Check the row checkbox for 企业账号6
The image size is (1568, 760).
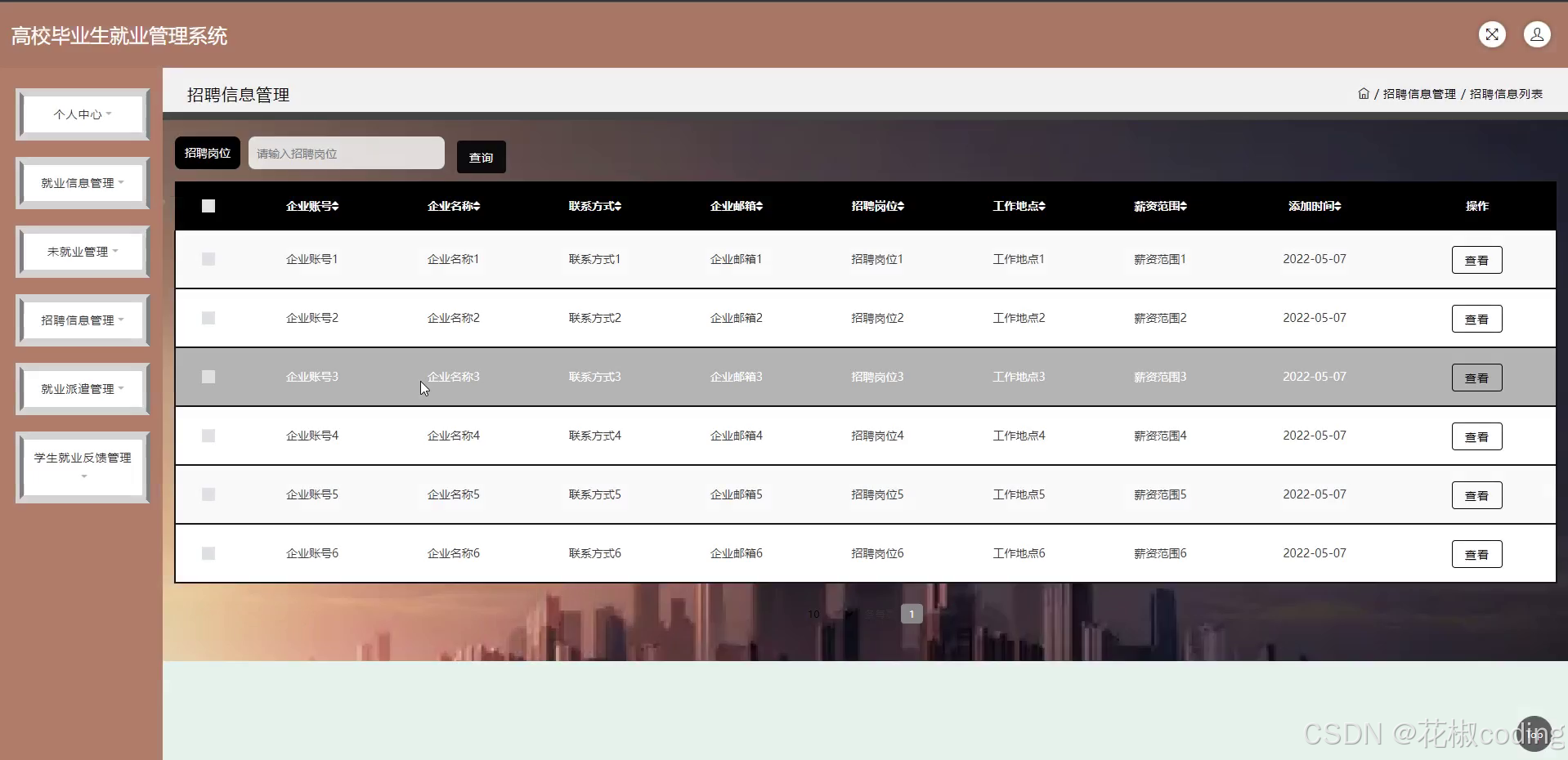(x=208, y=553)
